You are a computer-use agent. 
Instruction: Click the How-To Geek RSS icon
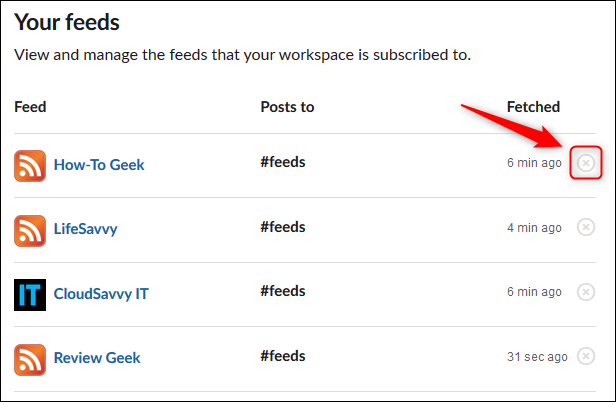(x=30, y=165)
